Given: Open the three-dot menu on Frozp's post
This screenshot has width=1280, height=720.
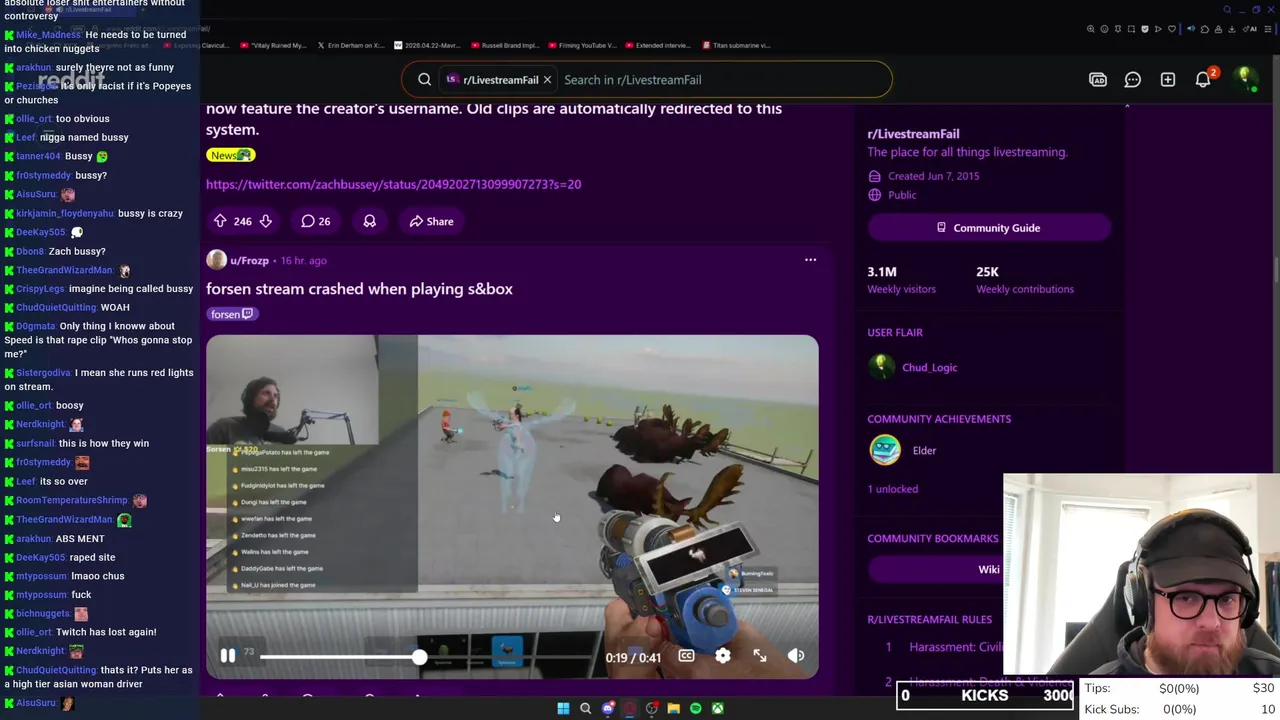Looking at the screenshot, I should pos(810,260).
